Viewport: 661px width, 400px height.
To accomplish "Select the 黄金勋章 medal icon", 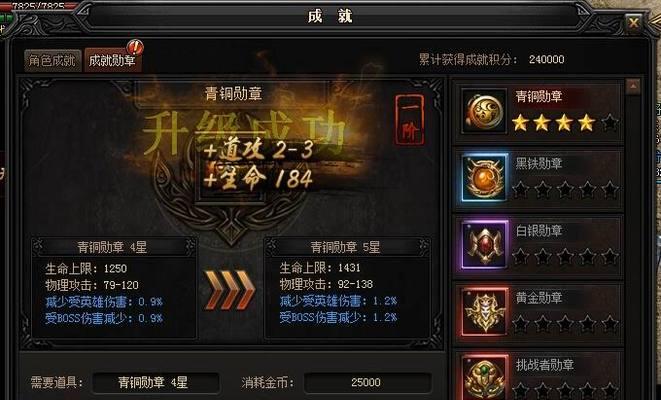I will pos(484,311).
